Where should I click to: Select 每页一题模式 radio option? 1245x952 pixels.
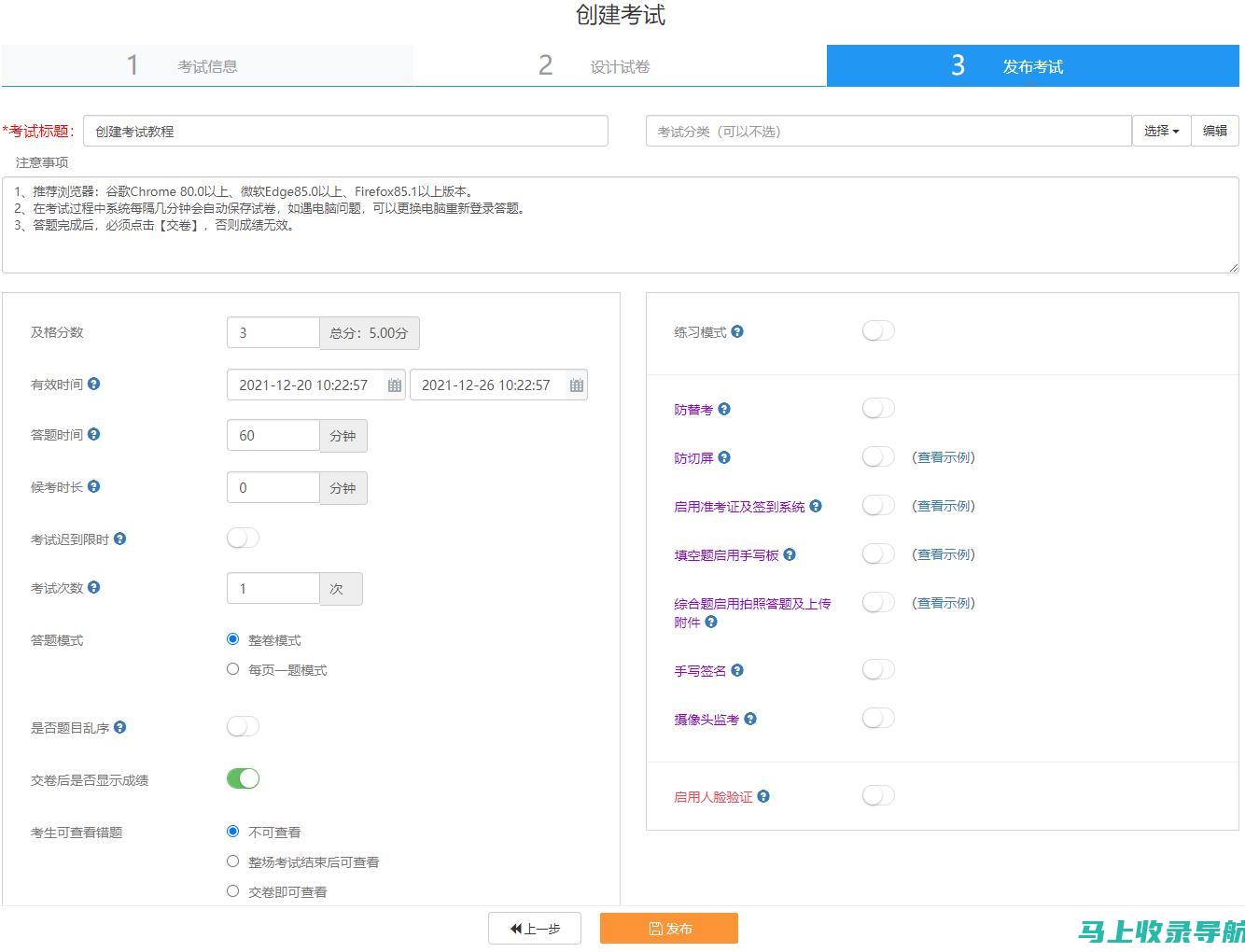pyautogui.click(x=232, y=669)
